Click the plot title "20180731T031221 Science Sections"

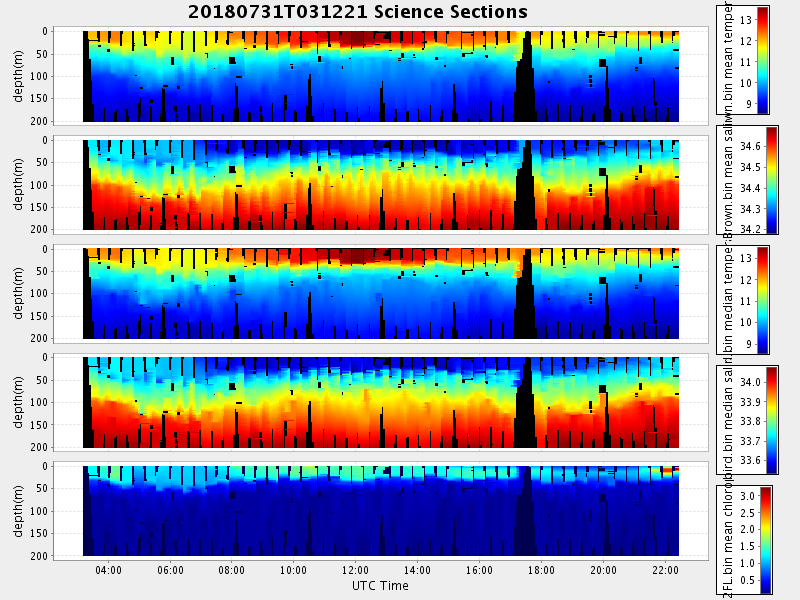coord(358,12)
